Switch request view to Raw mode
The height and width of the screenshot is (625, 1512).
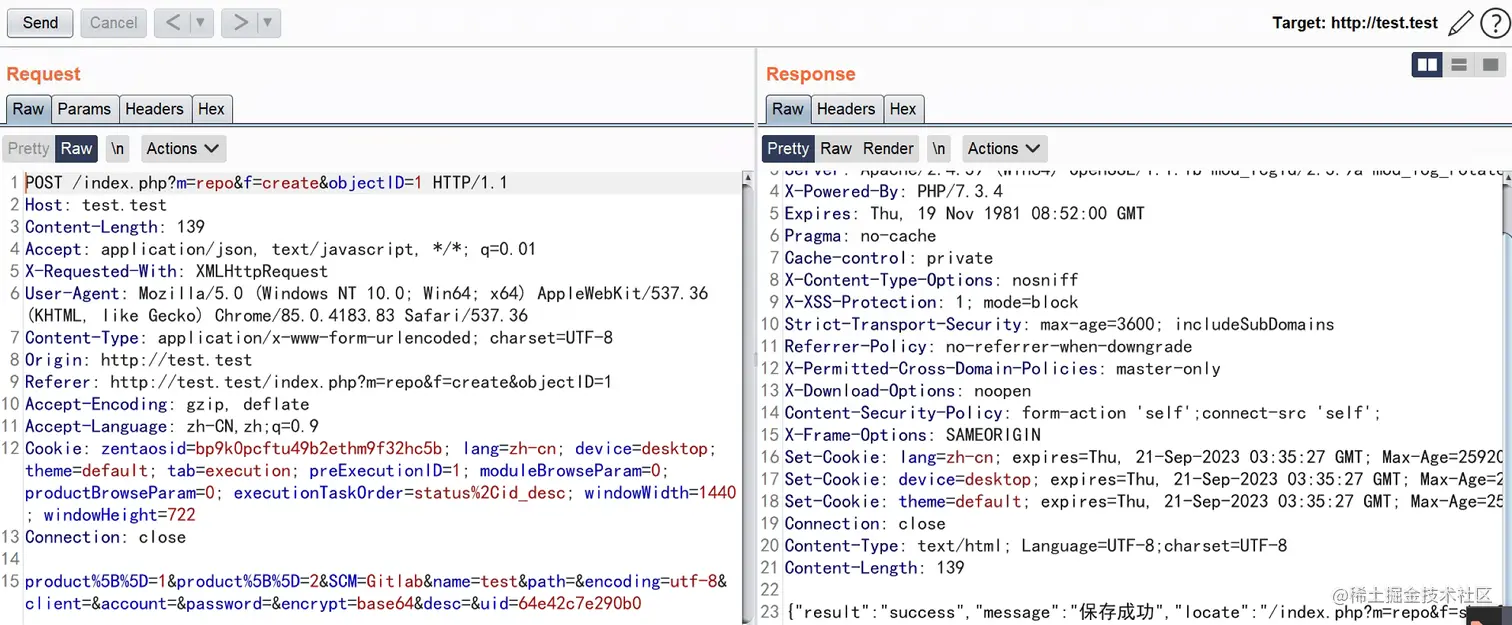coord(76,149)
